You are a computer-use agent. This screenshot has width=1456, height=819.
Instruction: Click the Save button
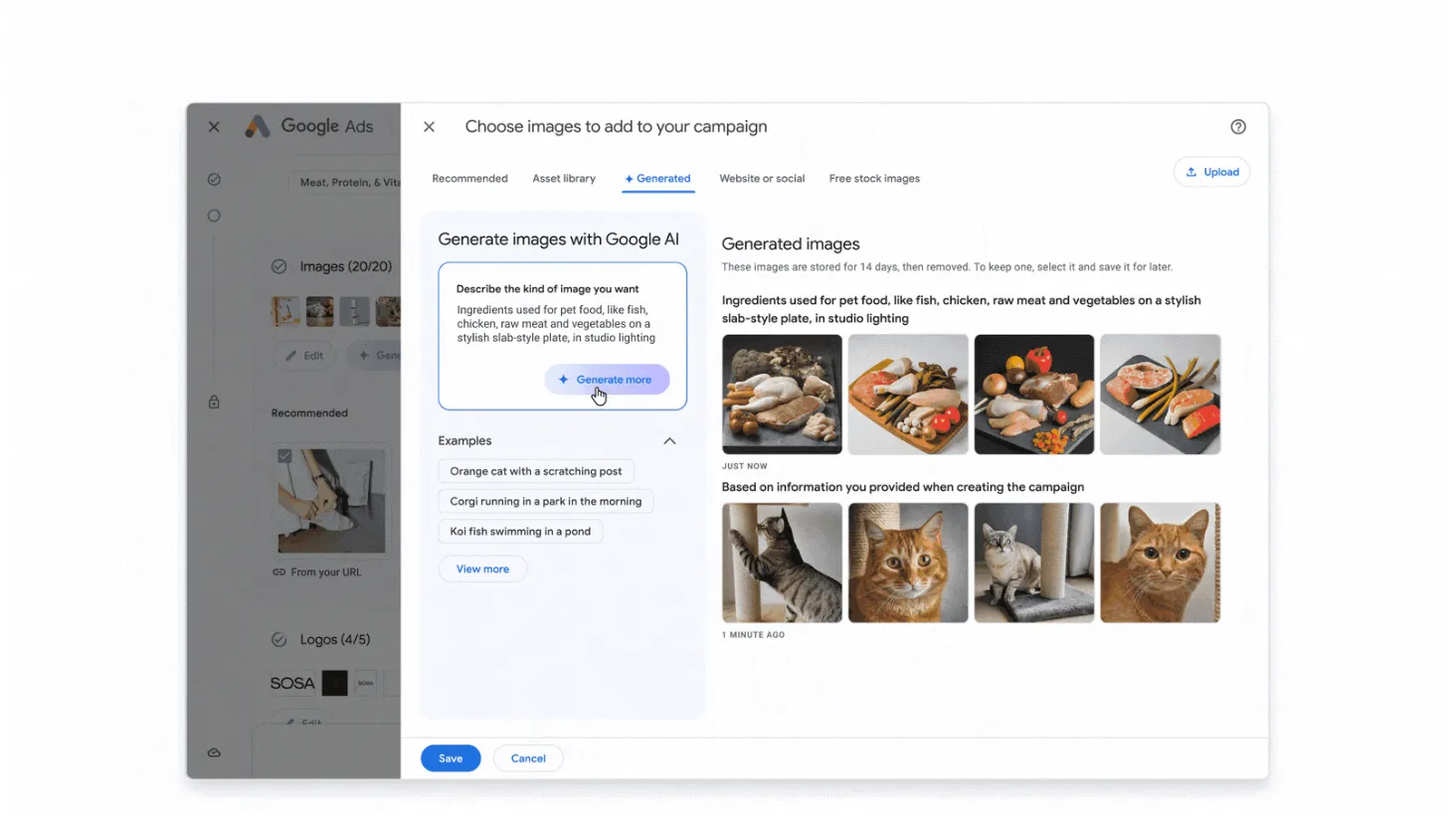tap(451, 758)
